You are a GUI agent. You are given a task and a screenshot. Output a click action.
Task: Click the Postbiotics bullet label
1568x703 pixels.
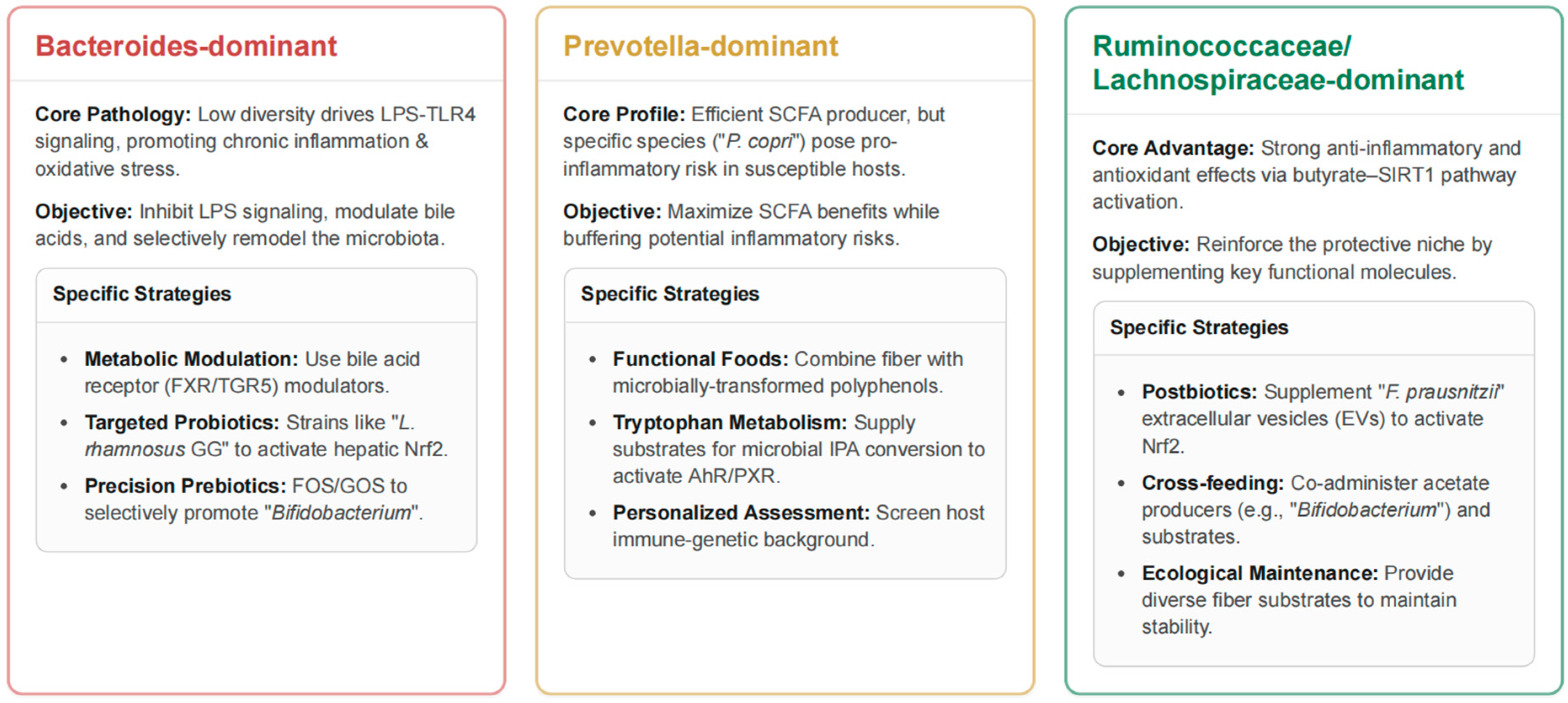click(x=1198, y=392)
